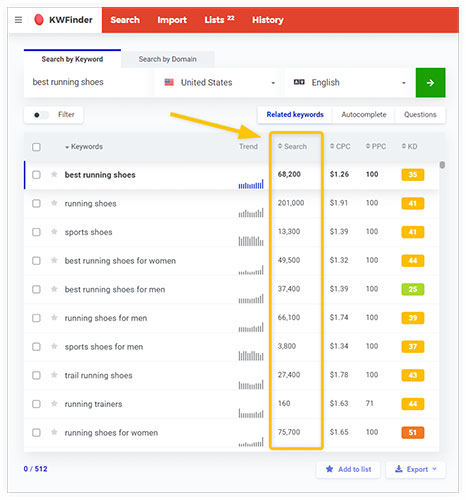The image size is (466, 500).
Task: Sort by the KD column
Action: pyautogui.click(x=409, y=146)
